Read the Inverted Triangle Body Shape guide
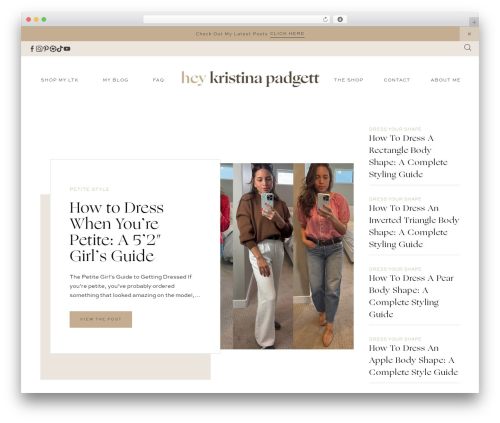Image resolution: width=500 pixels, height=423 pixels. [414, 226]
